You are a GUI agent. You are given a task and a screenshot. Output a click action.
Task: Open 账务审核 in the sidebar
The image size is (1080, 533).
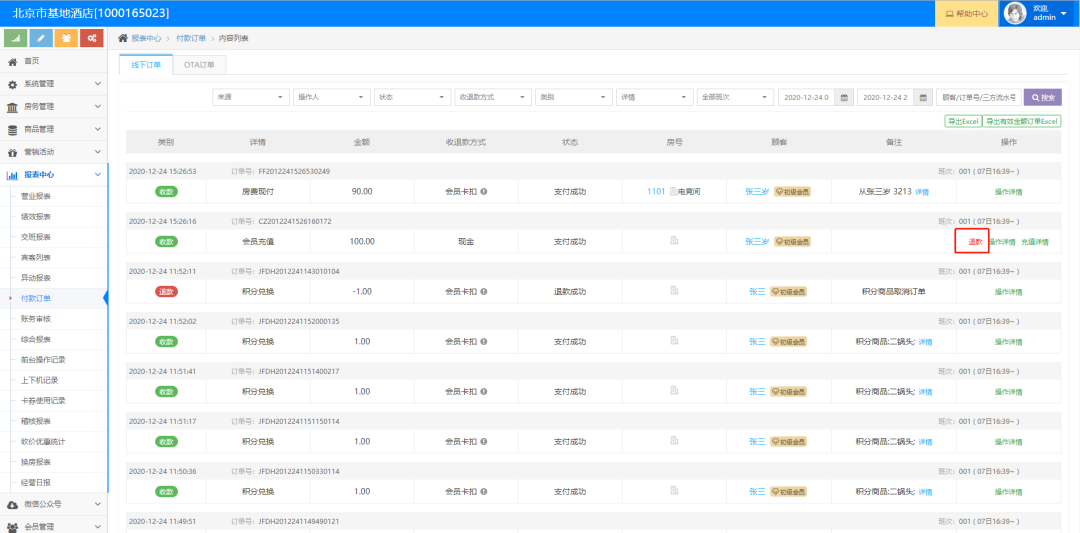[36, 319]
